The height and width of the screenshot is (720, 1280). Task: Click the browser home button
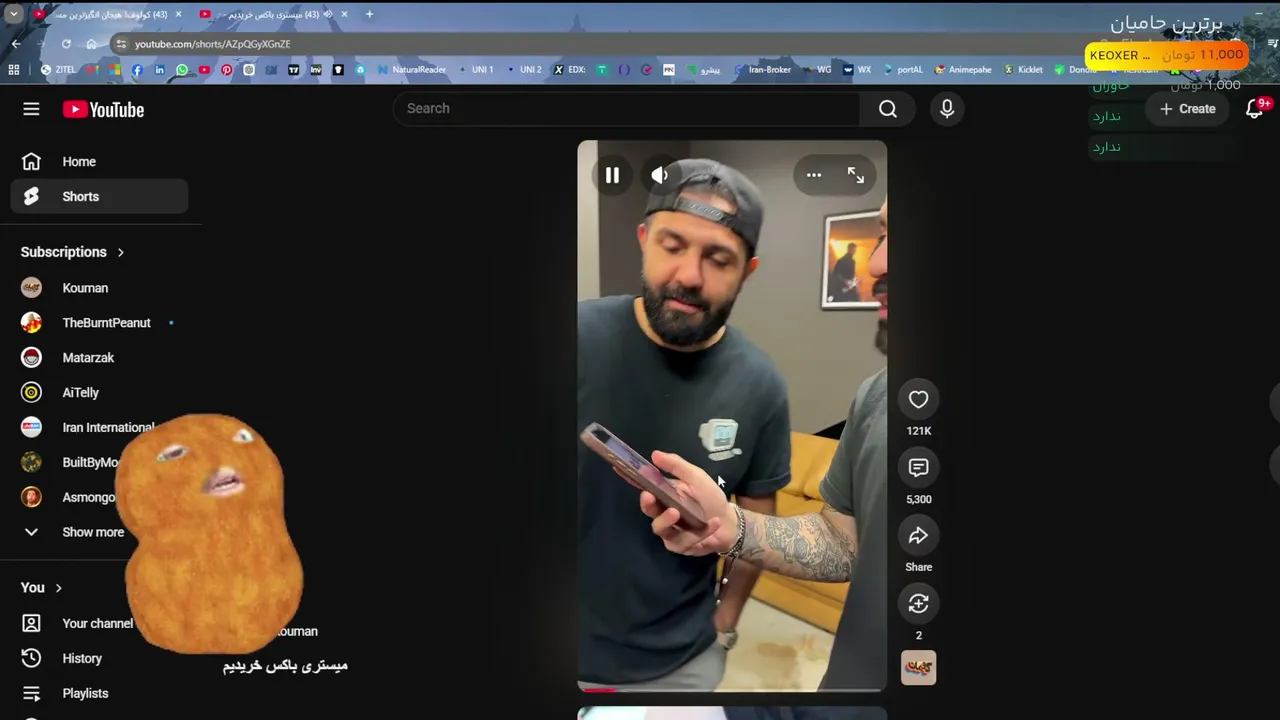[91, 44]
